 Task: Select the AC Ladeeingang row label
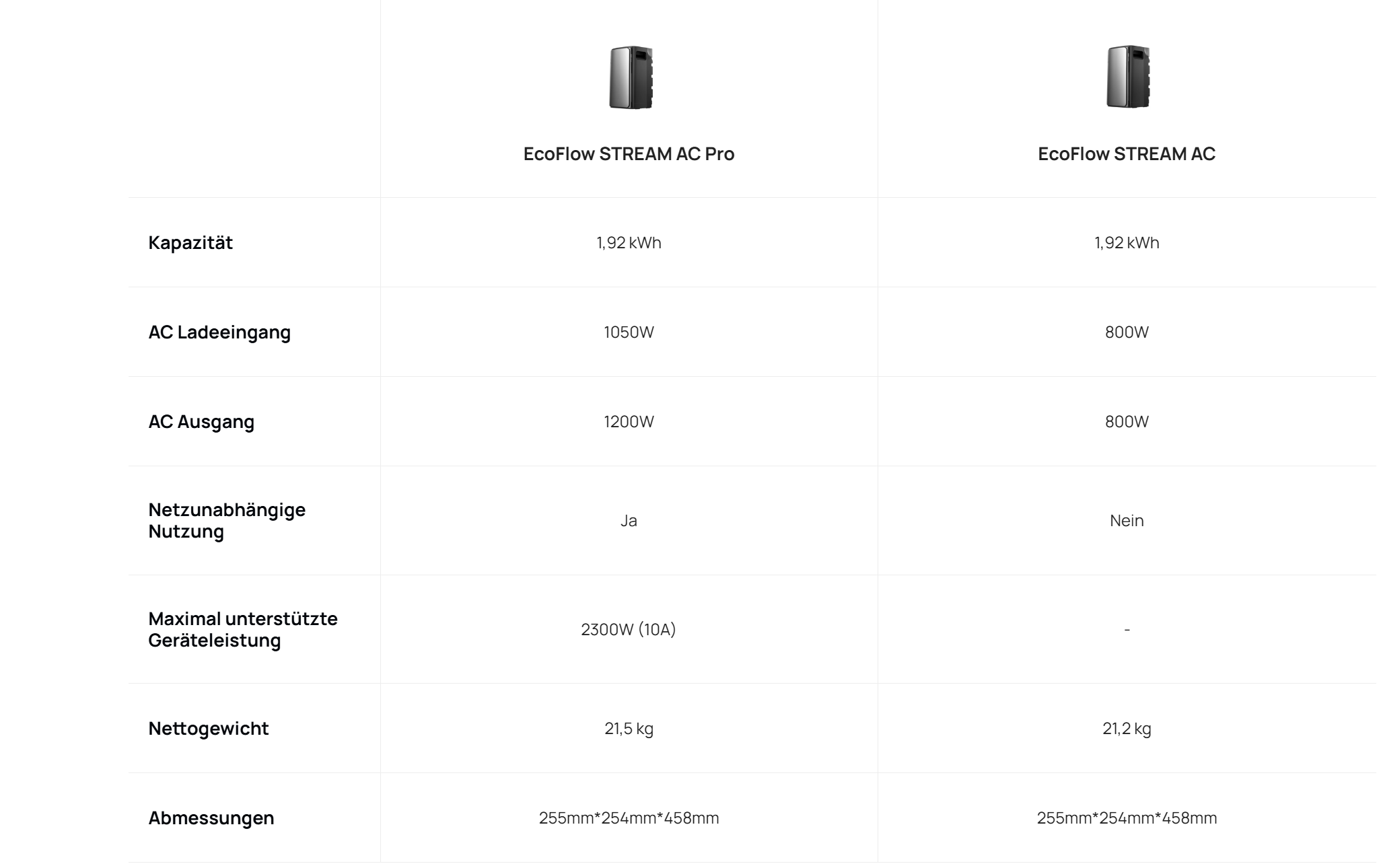pos(219,332)
